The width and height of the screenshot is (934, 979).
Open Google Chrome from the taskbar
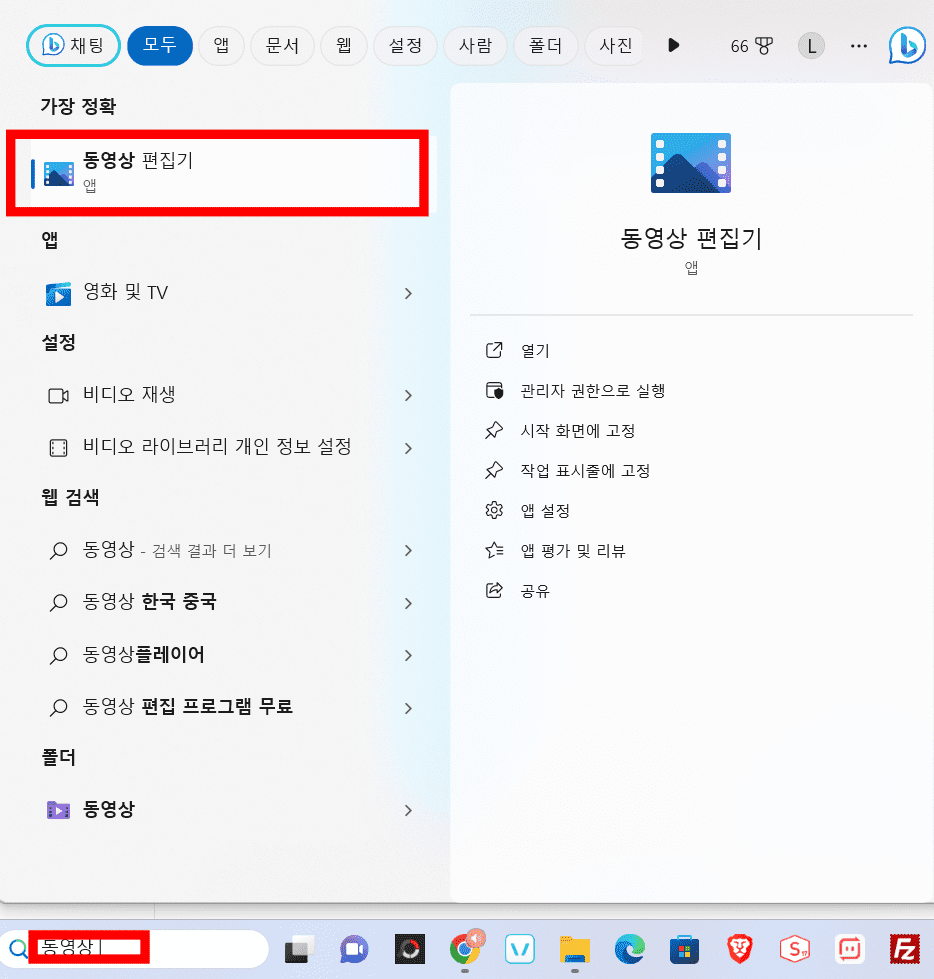click(x=465, y=949)
